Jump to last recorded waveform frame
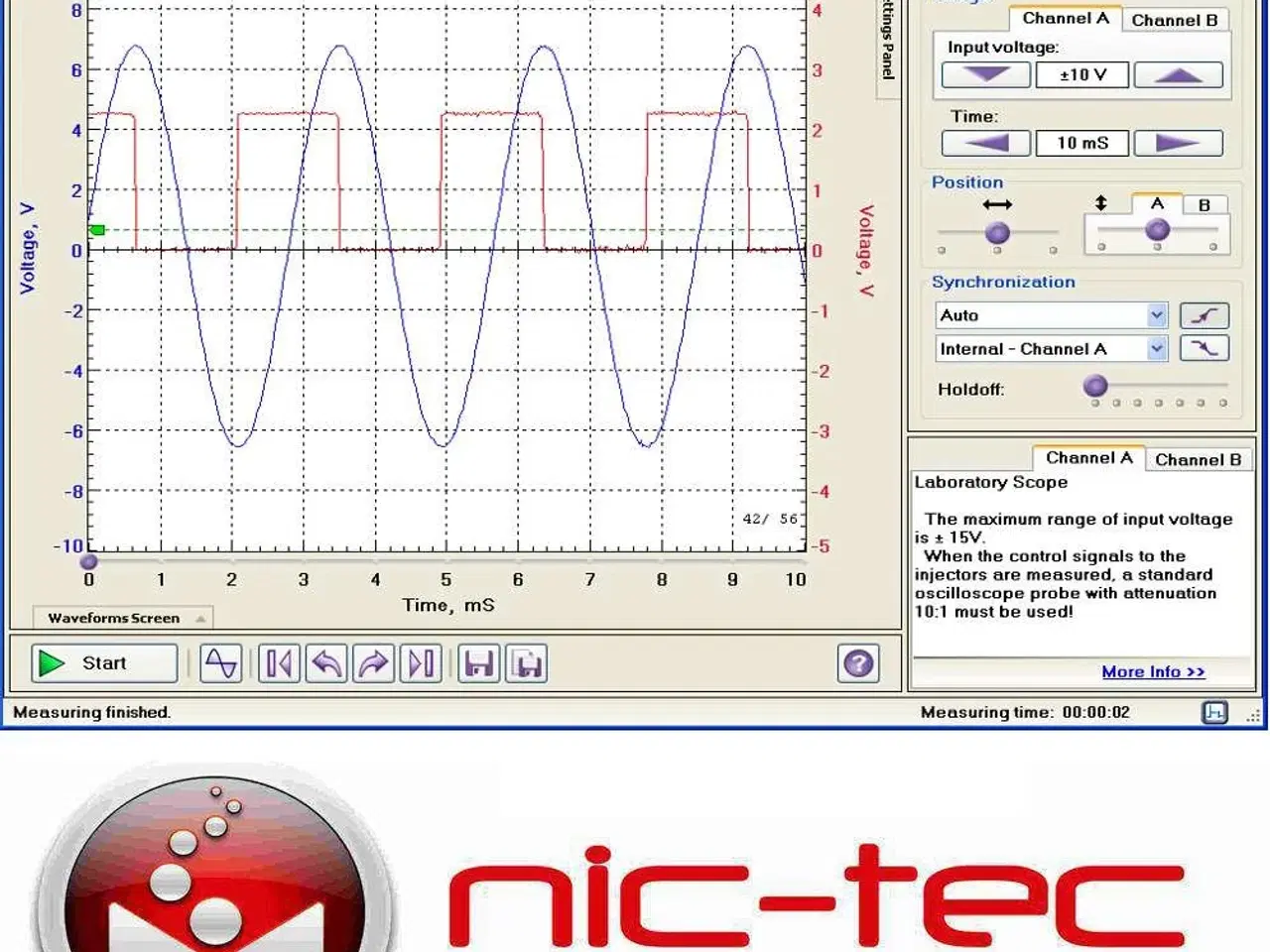This screenshot has width=1270, height=952. click(x=421, y=663)
